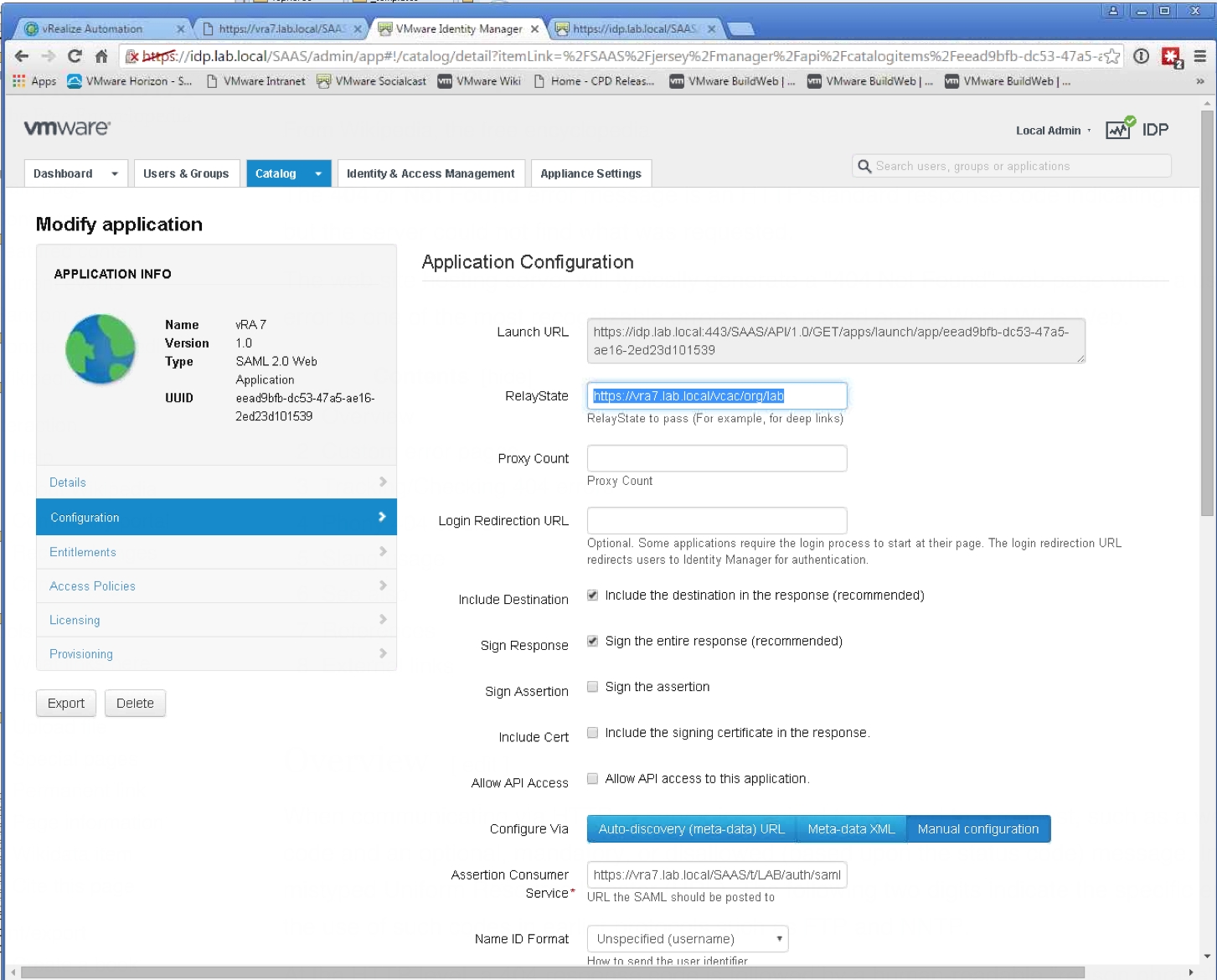The image size is (1217, 980).
Task: Switch to the idp.lab.local/SAAS browser tab
Action: click(x=635, y=28)
